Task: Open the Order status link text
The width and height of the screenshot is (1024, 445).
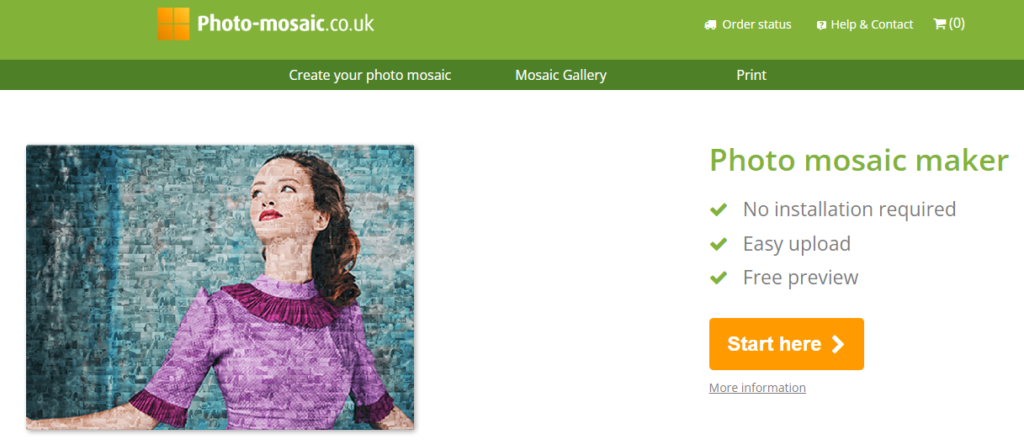Action: pos(757,25)
